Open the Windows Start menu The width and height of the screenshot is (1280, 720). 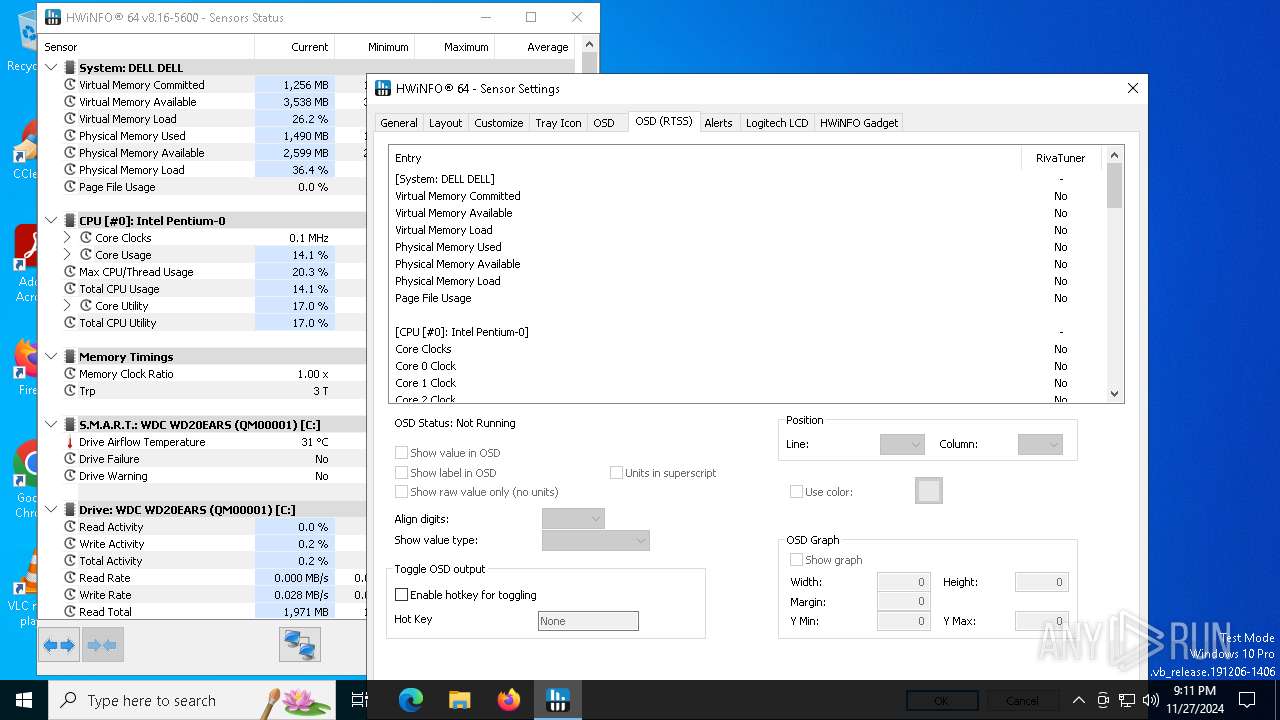tap(23, 700)
